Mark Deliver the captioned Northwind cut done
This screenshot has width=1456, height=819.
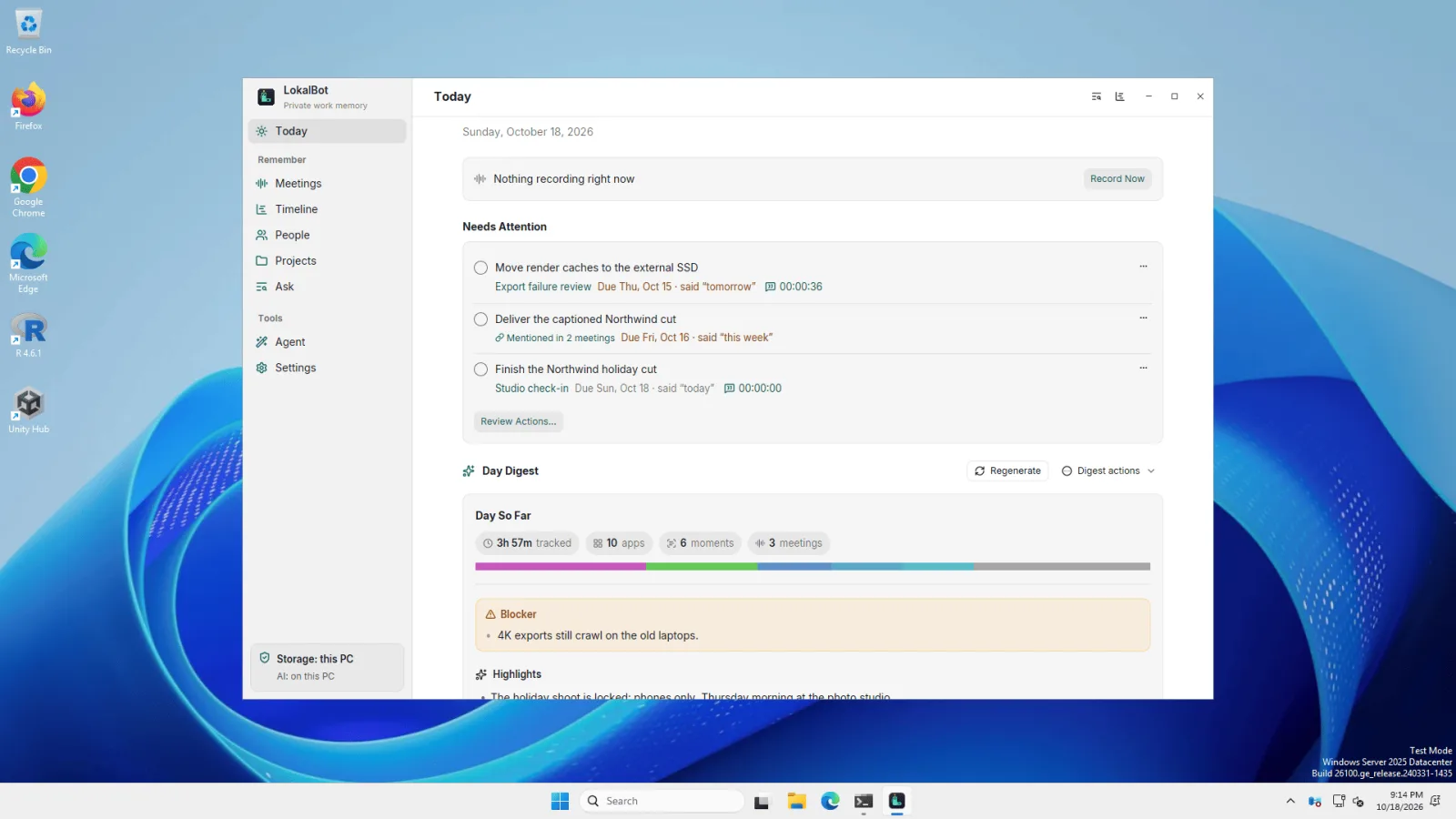click(x=480, y=319)
